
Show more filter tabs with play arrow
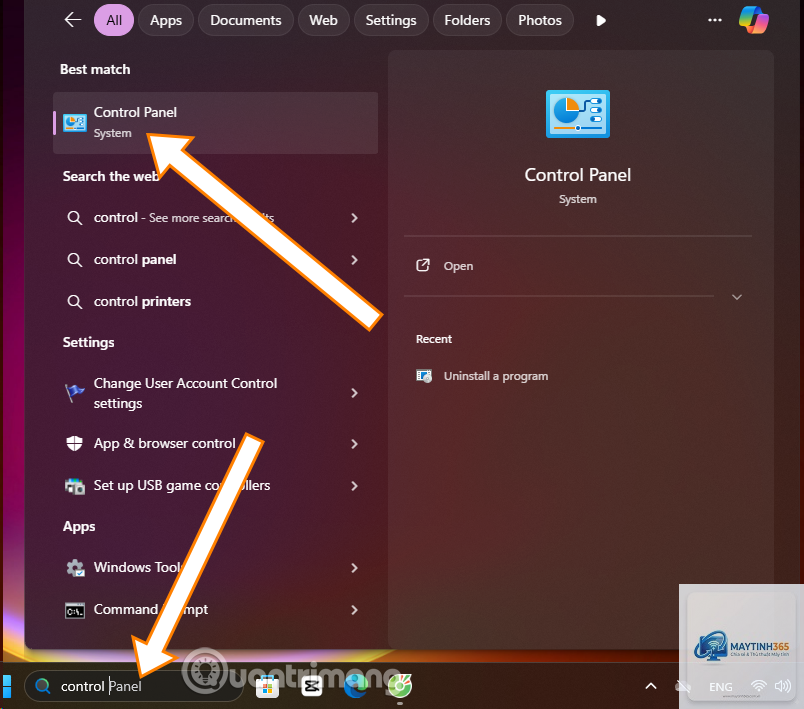601,21
